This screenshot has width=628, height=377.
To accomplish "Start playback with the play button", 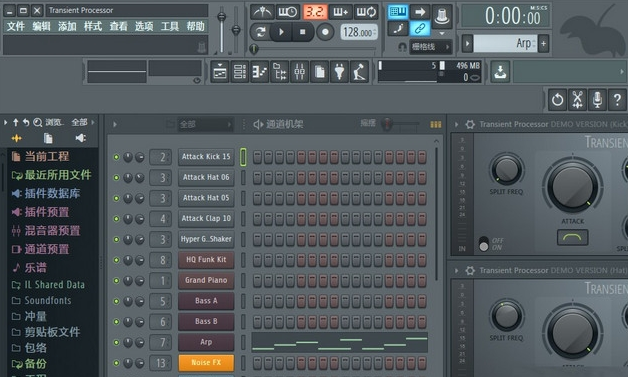I will pos(281,32).
